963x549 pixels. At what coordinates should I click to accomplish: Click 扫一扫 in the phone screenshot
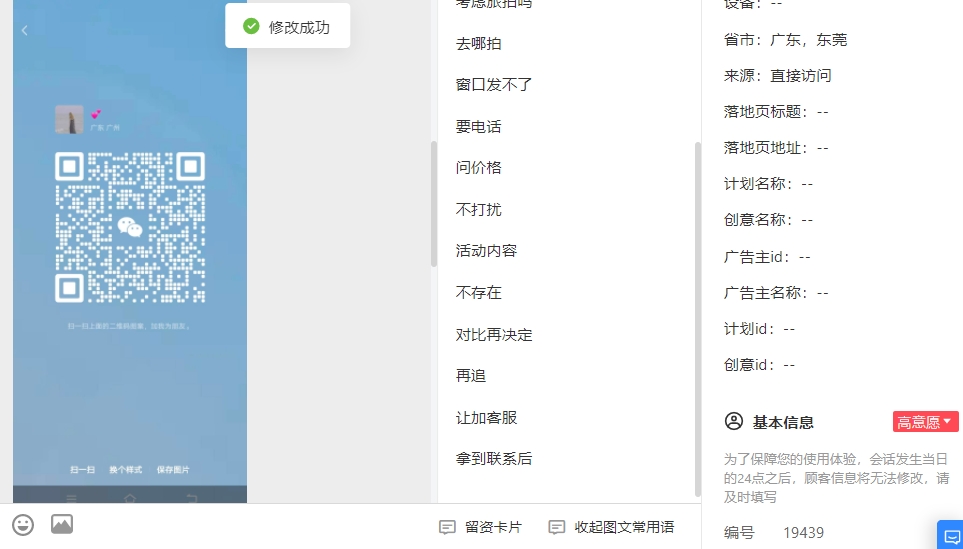click(82, 470)
